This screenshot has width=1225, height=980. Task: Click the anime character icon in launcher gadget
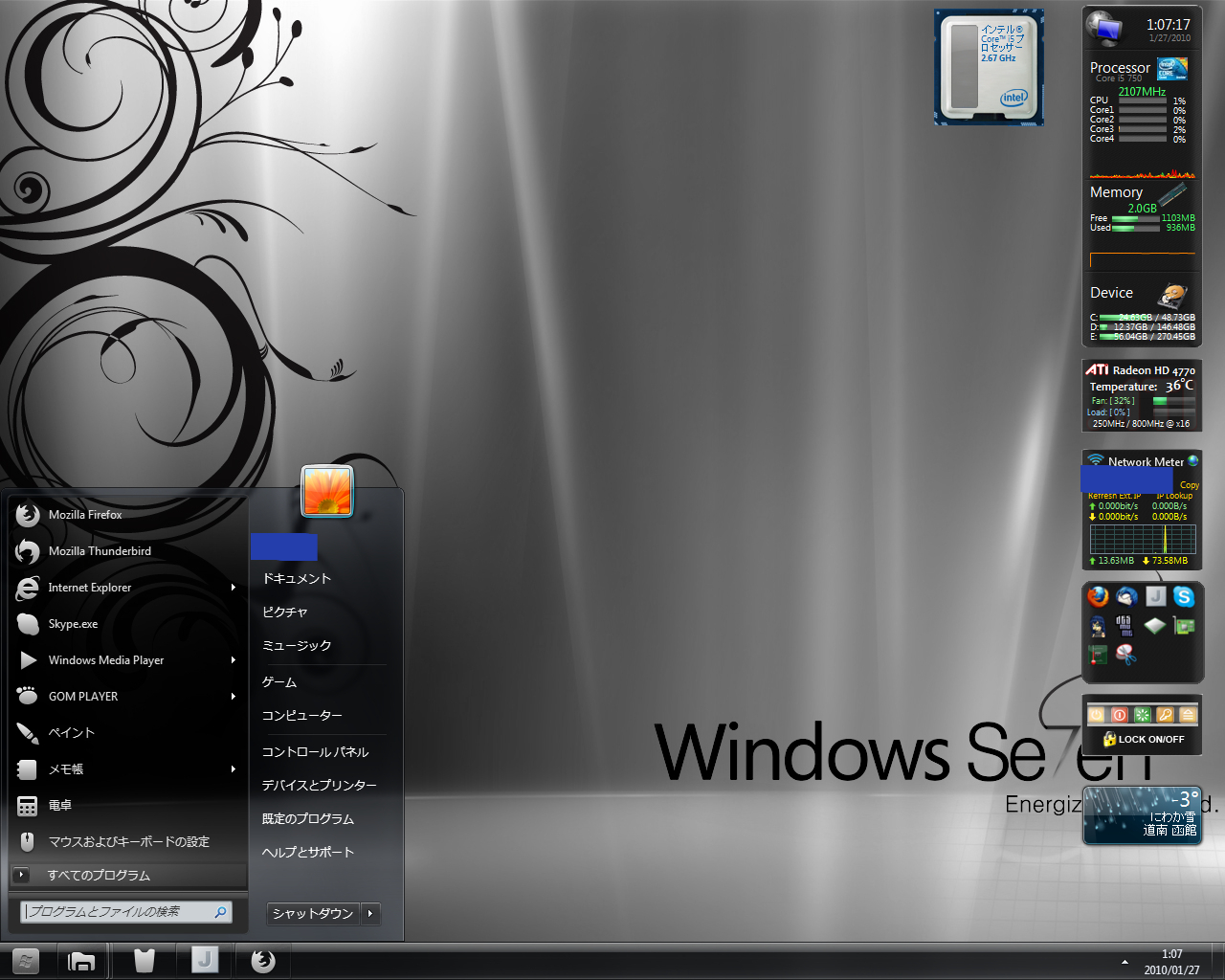tap(1098, 626)
